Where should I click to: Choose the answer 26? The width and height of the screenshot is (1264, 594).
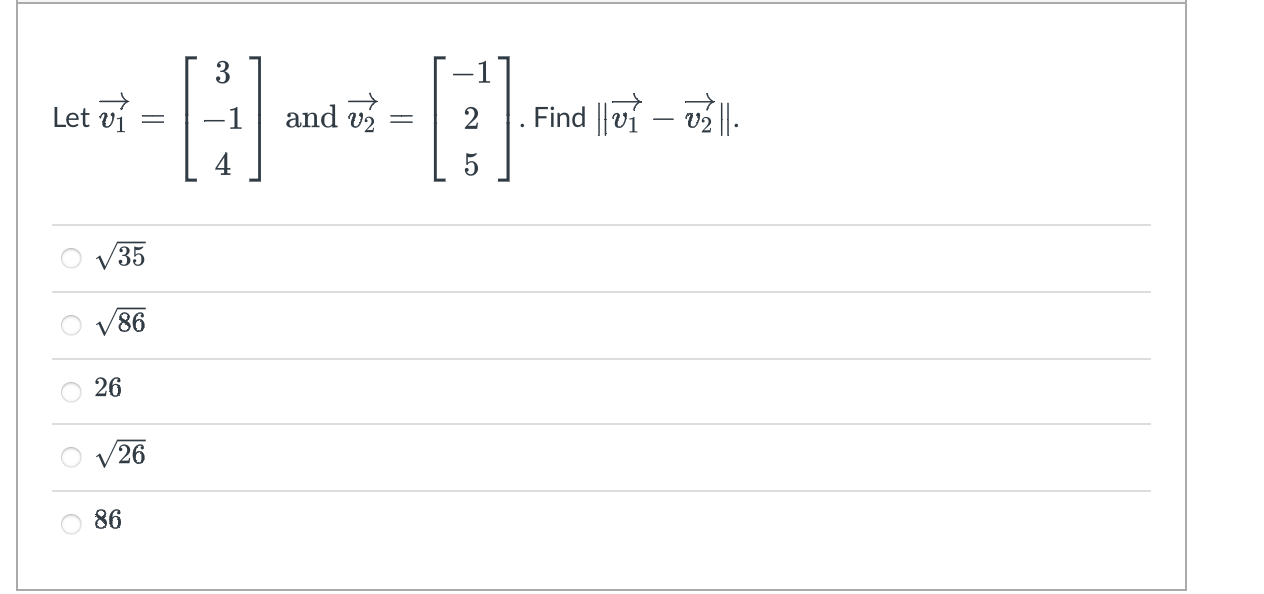coord(110,388)
